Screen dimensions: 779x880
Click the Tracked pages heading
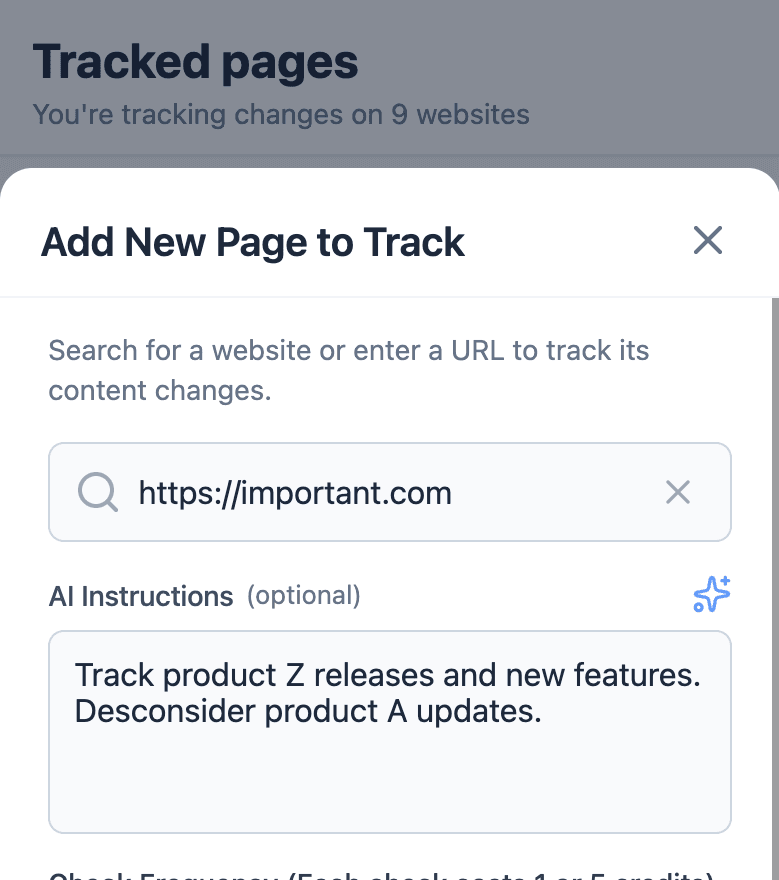[x=196, y=61]
